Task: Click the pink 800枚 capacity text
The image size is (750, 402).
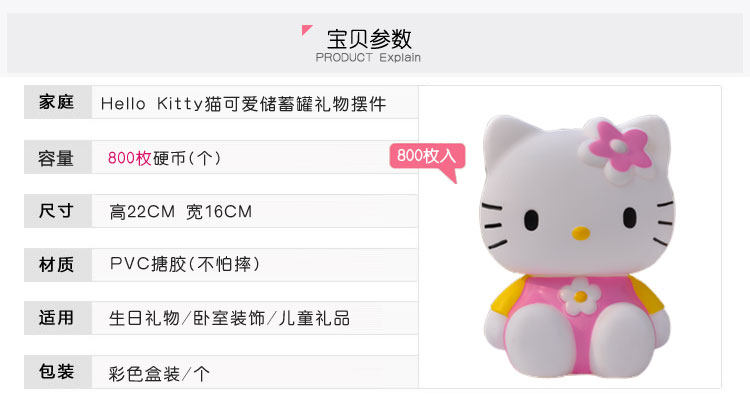Action: click(130, 158)
